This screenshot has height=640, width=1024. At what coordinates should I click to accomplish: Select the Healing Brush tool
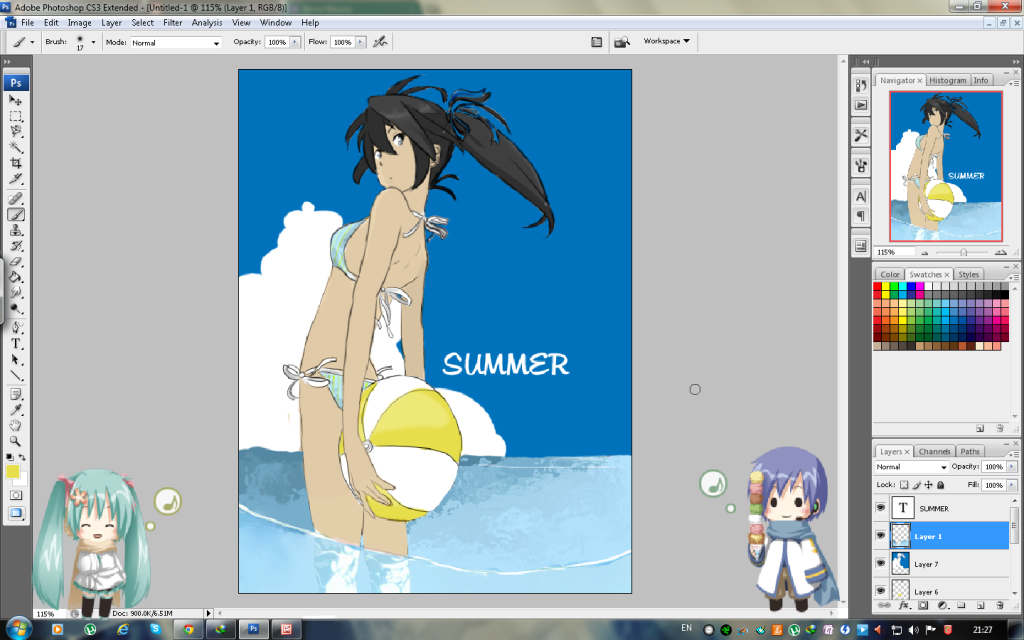(x=16, y=199)
